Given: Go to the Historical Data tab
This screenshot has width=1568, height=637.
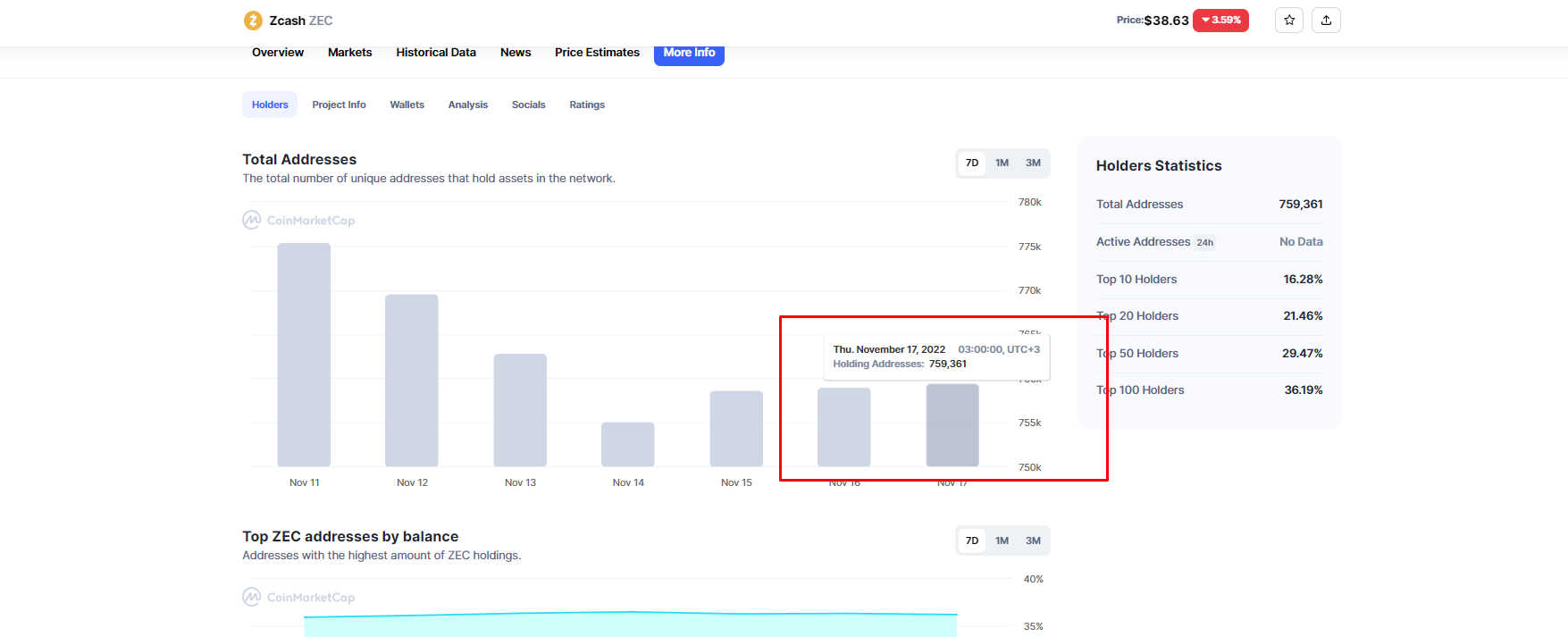Looking at the screenshot, I should coord(436,53).
